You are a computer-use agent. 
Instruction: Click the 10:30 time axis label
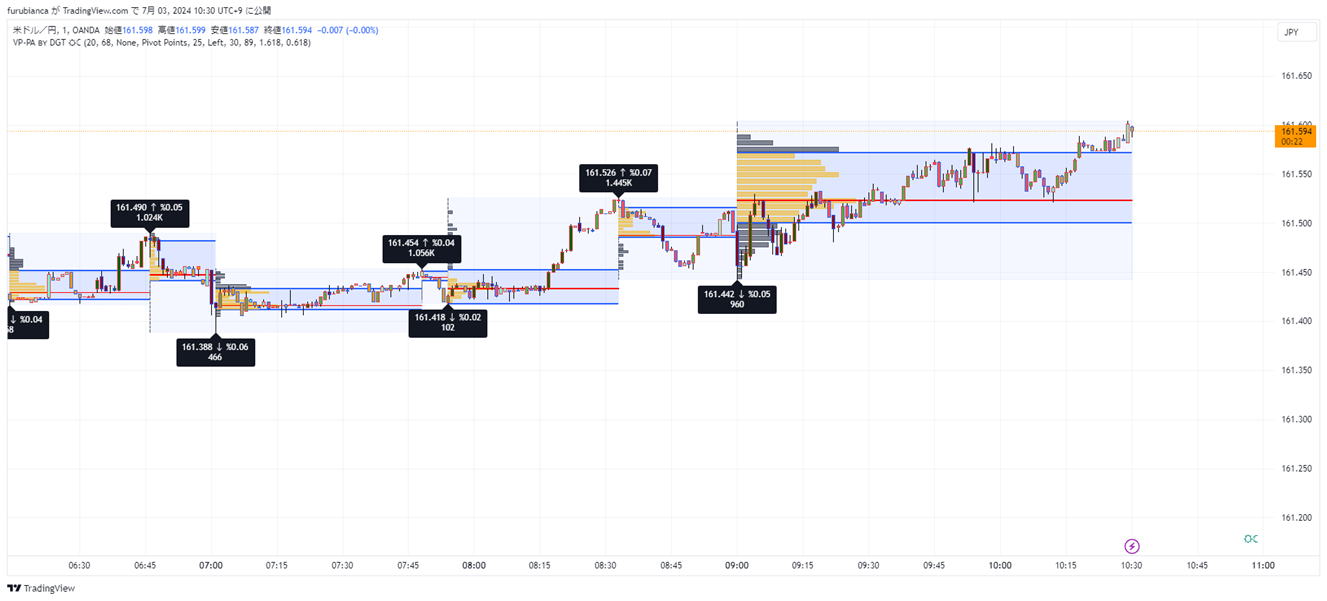click(x=1131, y=565)
